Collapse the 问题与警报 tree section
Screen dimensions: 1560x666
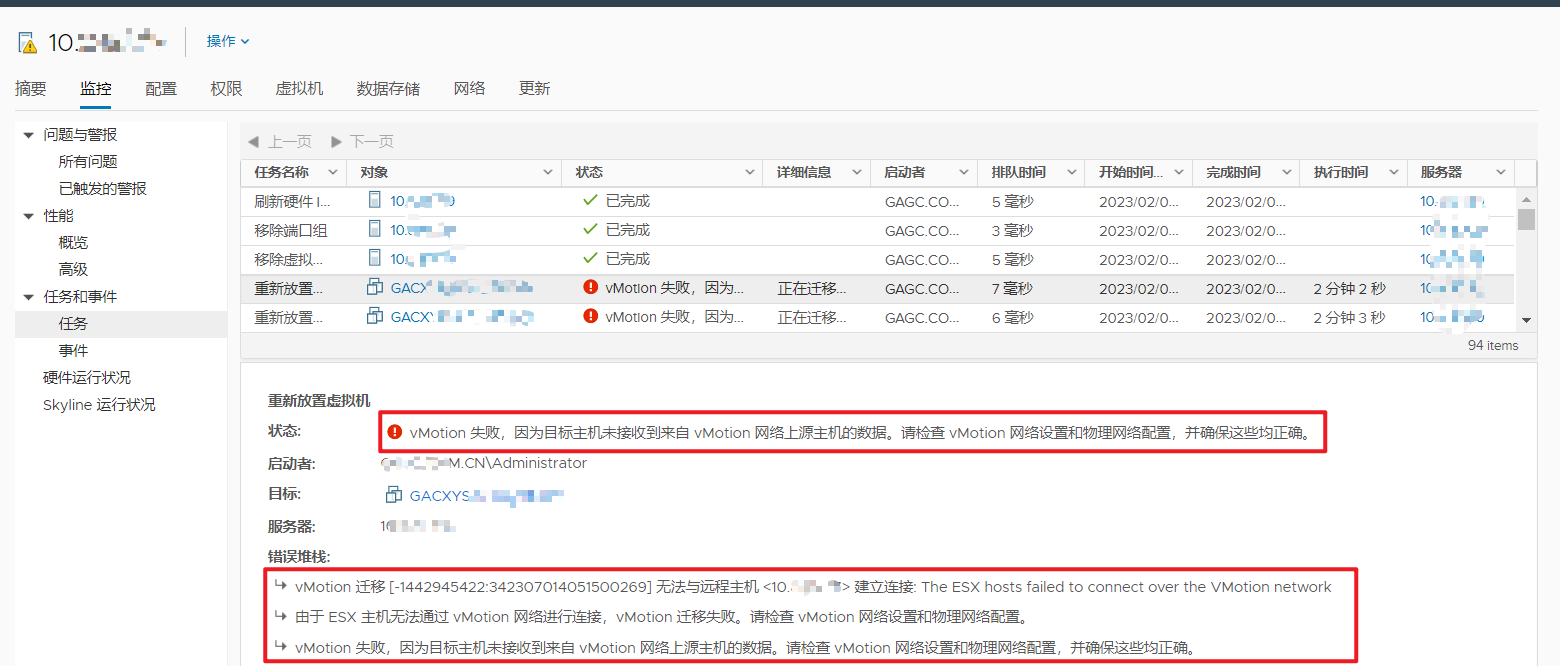pyautogui.click(x=27, y=134)
